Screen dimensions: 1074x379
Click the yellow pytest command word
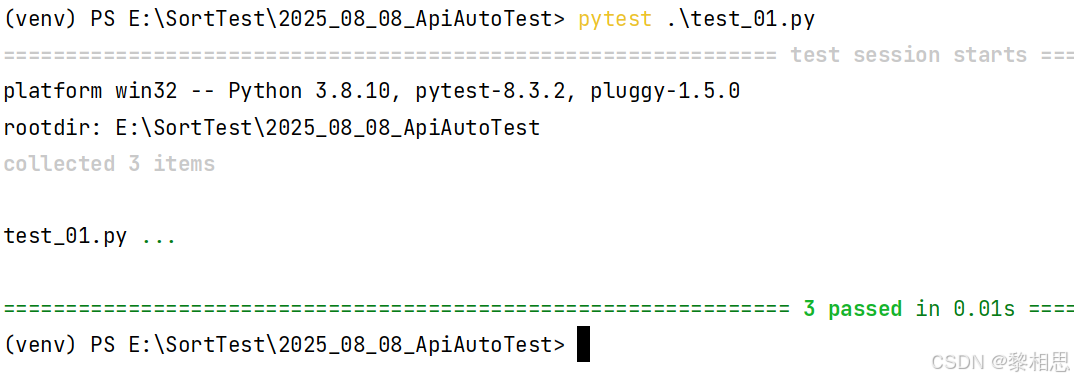[x=614, y=19]
